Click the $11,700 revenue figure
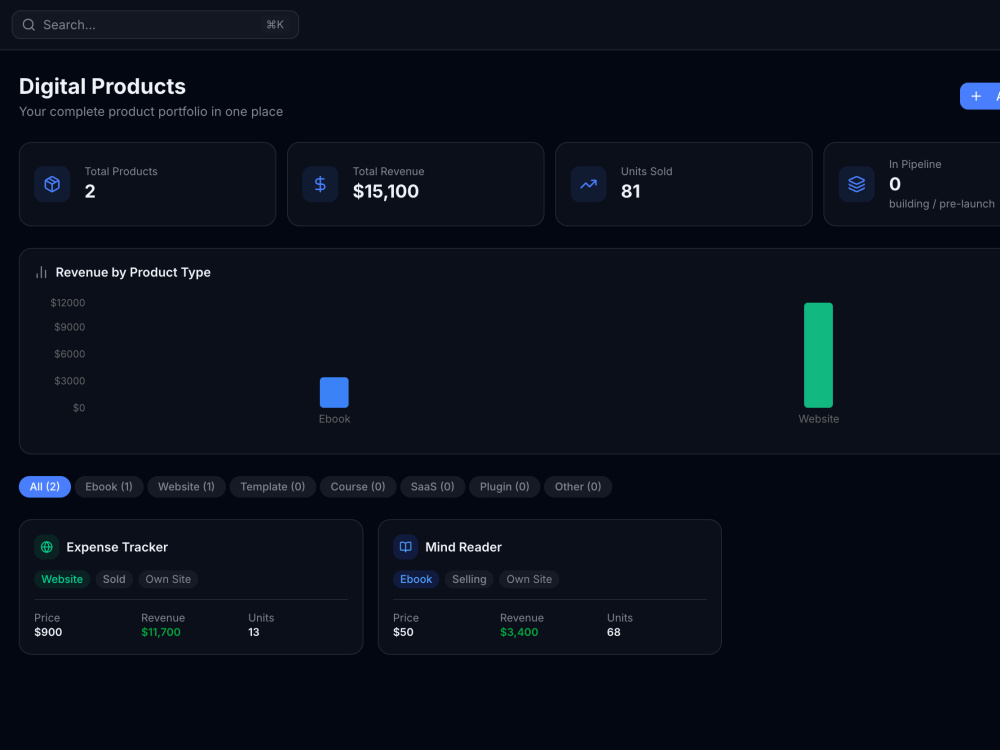The width and height of the screenshot is (1000, 750). click(161, 632)
